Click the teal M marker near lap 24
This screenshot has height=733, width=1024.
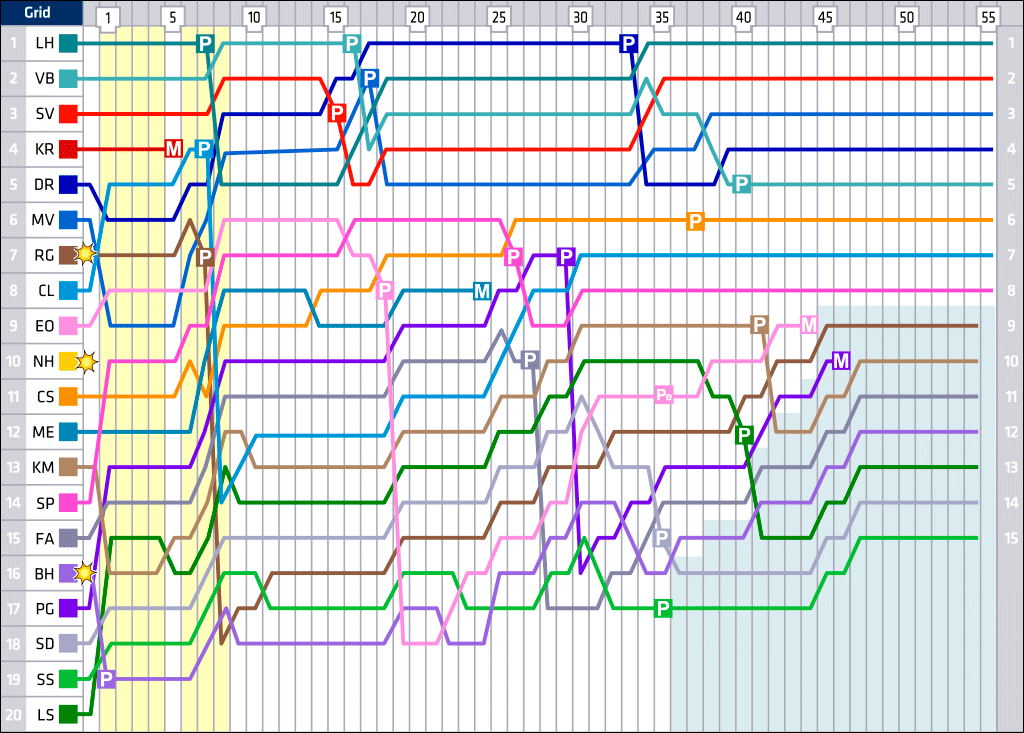pos(482,291)
